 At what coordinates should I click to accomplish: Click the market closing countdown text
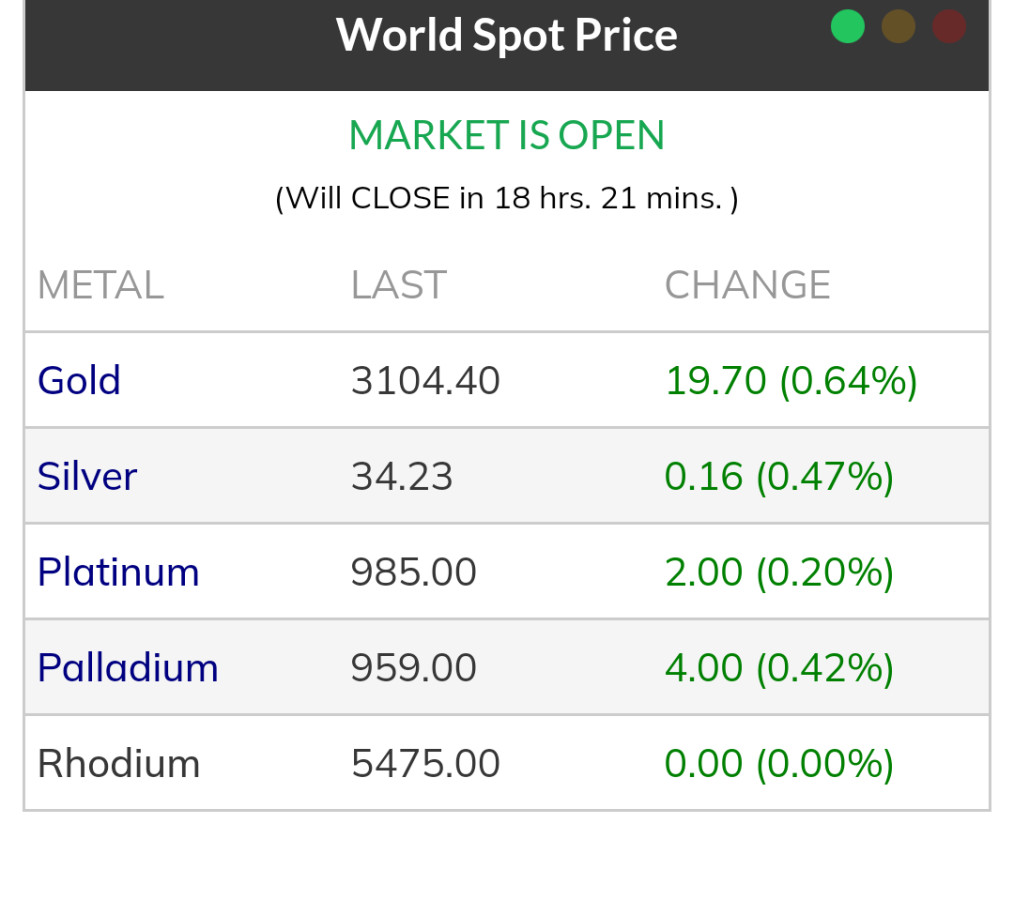point(507,198)
